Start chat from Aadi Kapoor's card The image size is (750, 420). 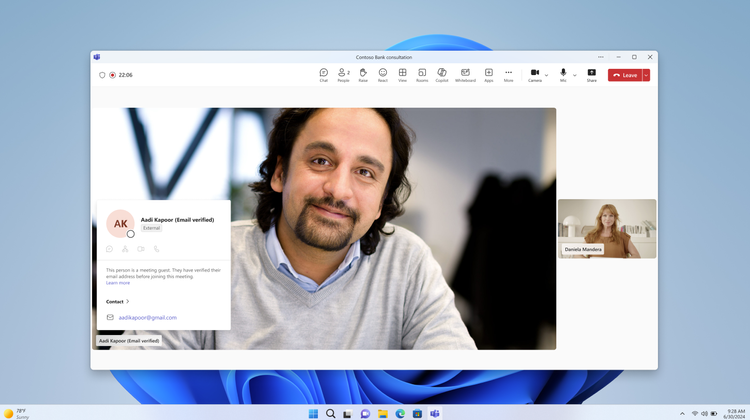tap(110, 249)
